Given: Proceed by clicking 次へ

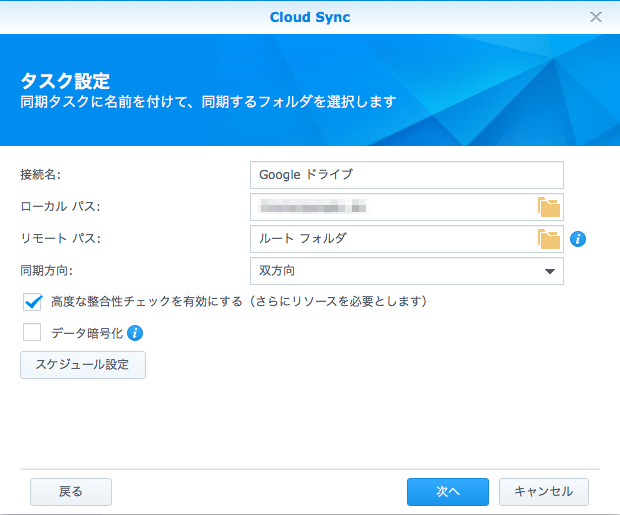Looking at the screenshot, I should tap(447, 491).
